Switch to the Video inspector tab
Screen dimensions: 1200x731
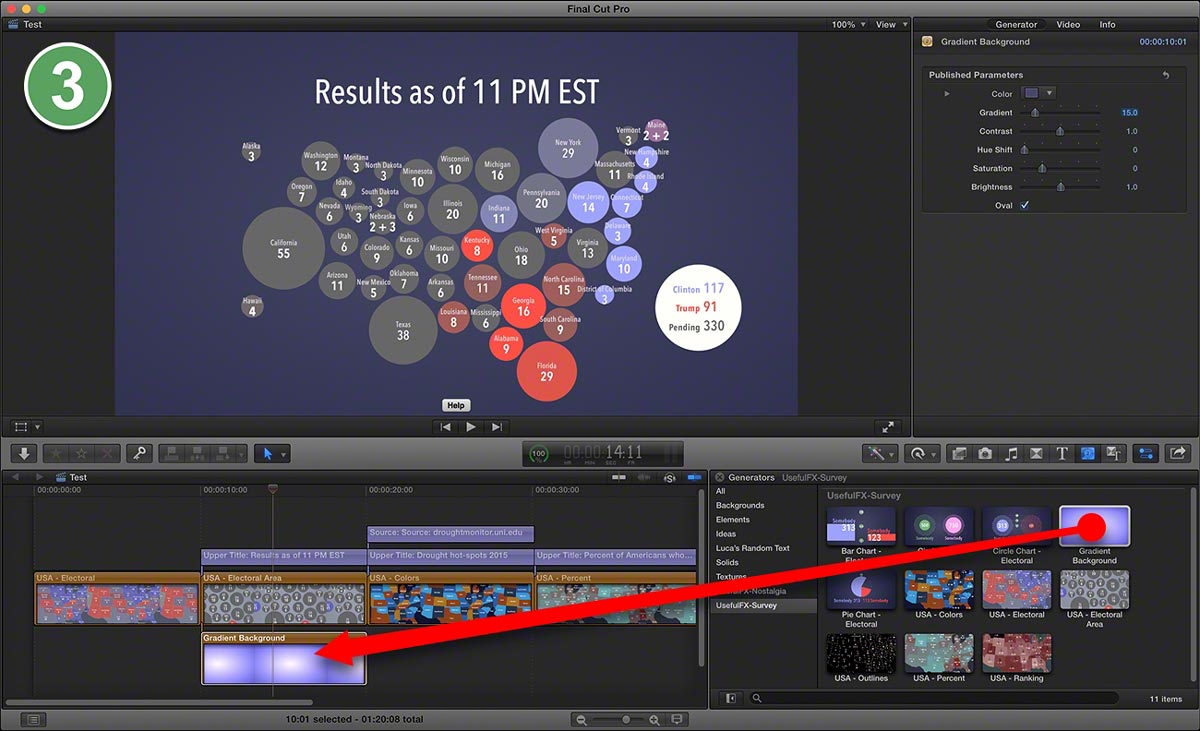tap(1068, 25)
